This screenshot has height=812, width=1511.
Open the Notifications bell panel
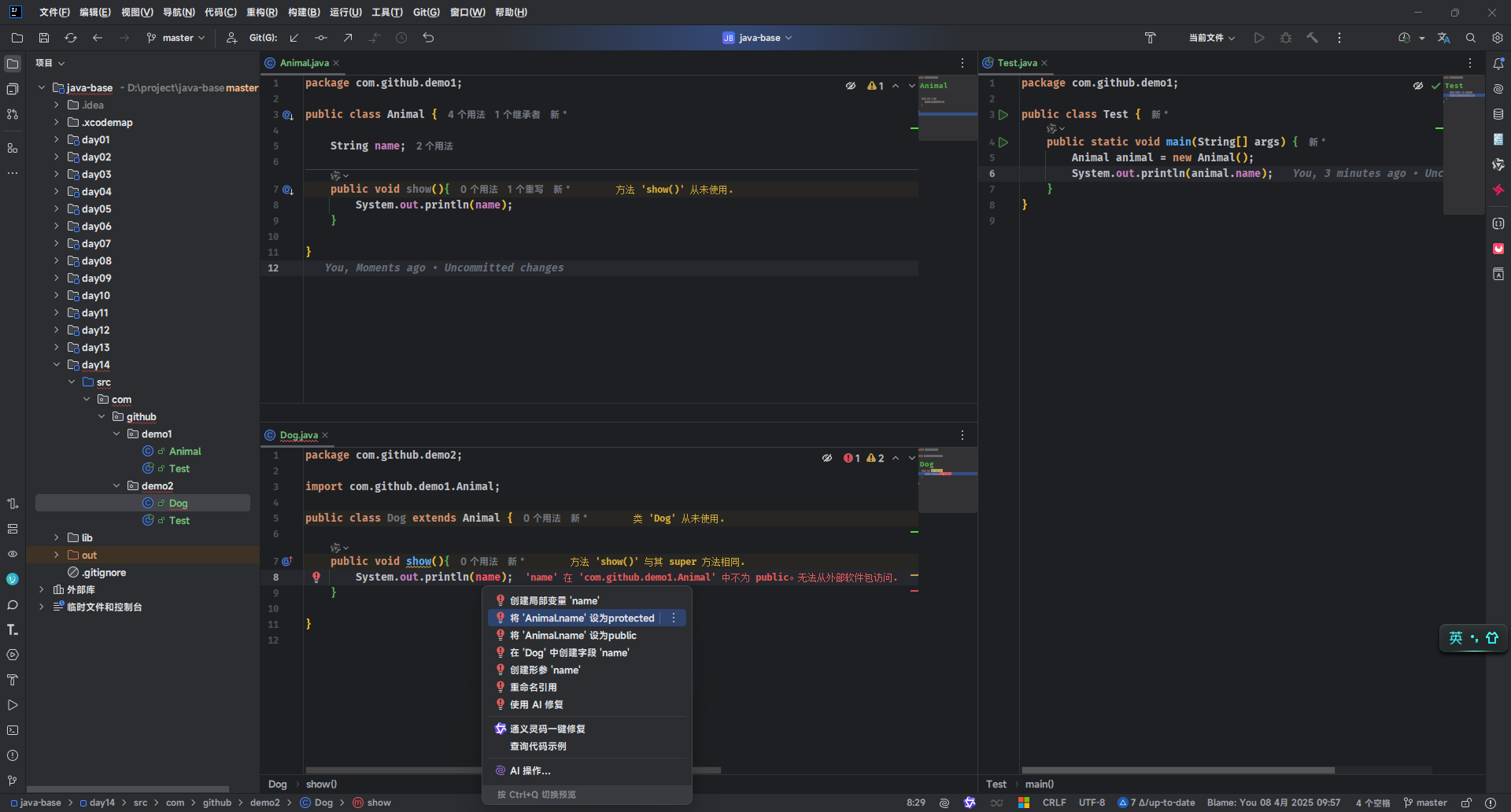pyautogui.click(x=1498, y=64)
